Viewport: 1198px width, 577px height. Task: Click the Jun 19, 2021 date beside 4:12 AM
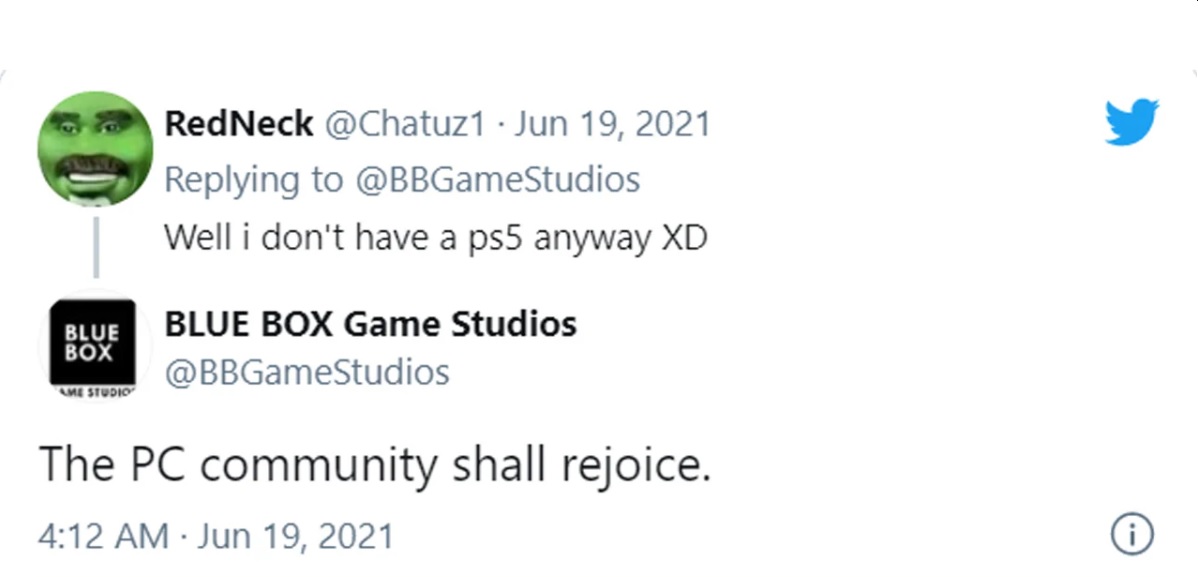coord(295,535)
